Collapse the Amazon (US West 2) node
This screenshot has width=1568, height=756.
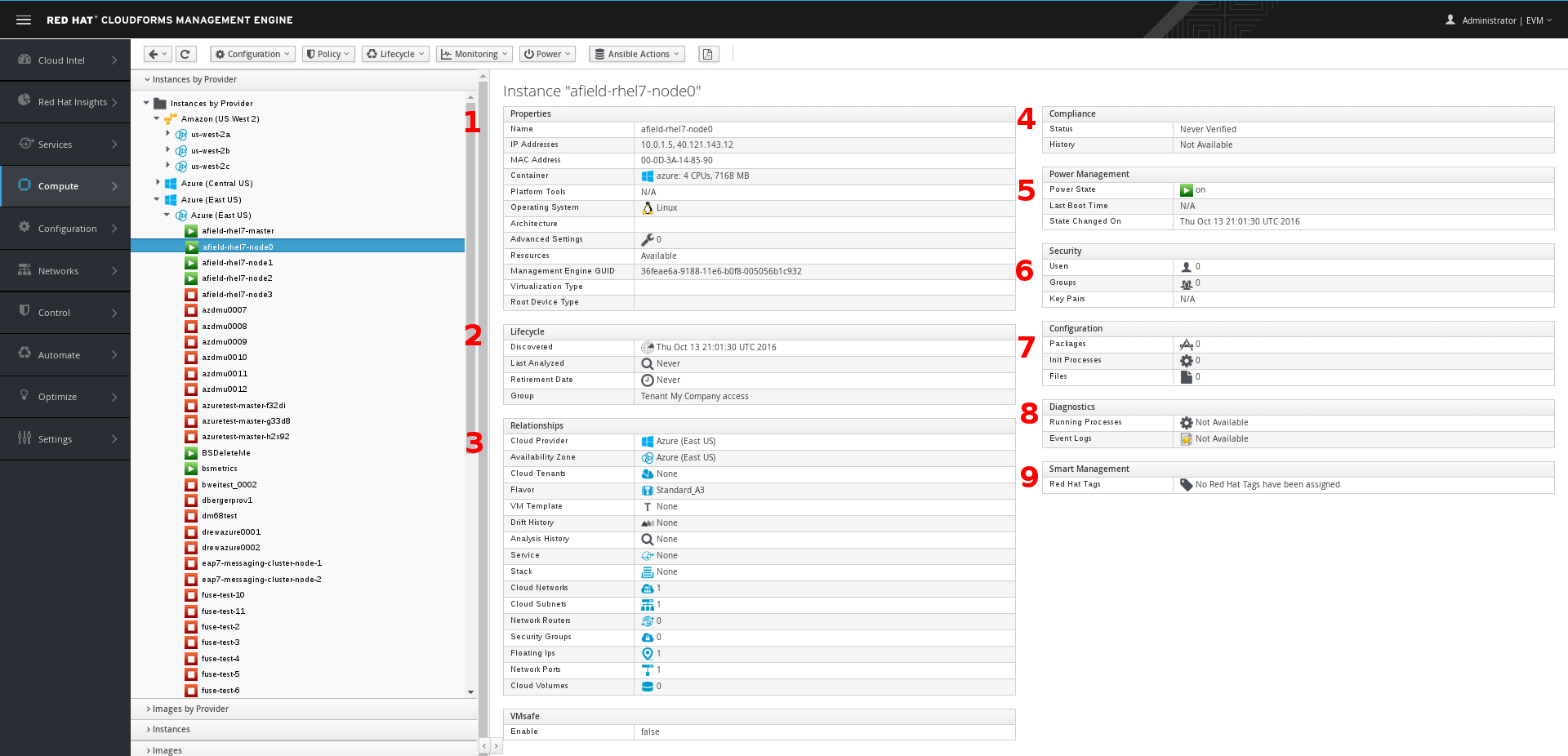[157, 118]
